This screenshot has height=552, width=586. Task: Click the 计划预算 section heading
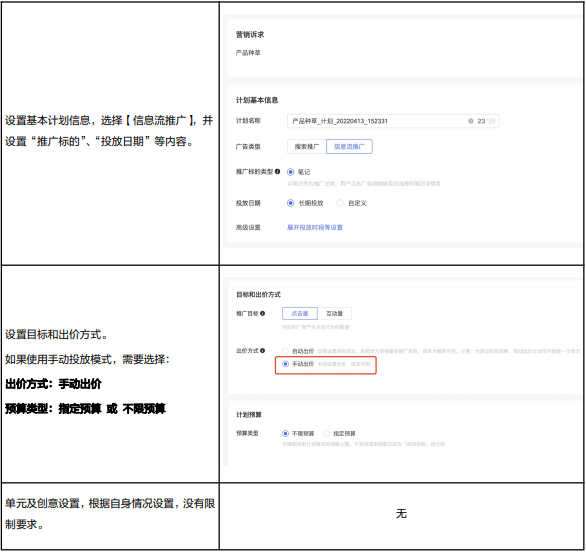pyautogui.click(x=249, y=415)
